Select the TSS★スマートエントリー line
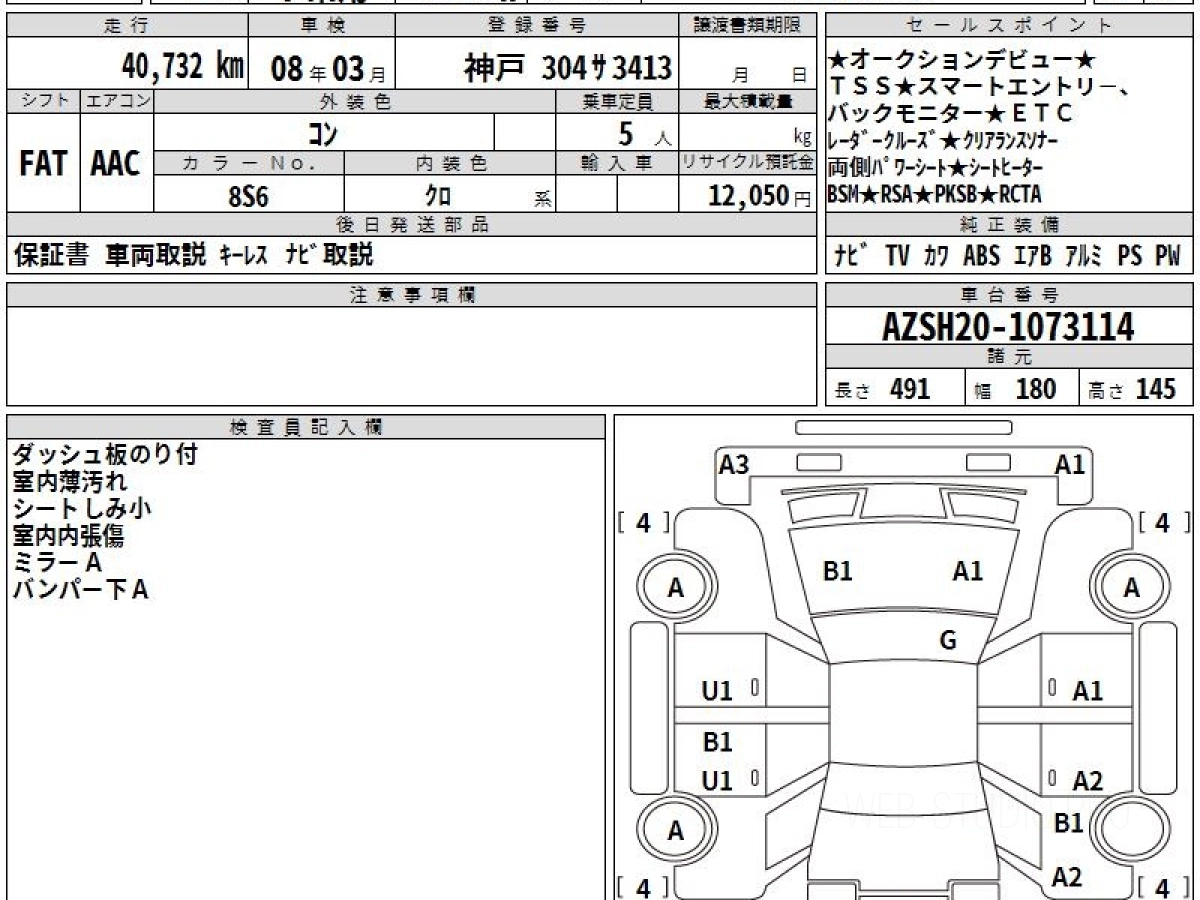 pyautogui.click(x=980, y=86)
